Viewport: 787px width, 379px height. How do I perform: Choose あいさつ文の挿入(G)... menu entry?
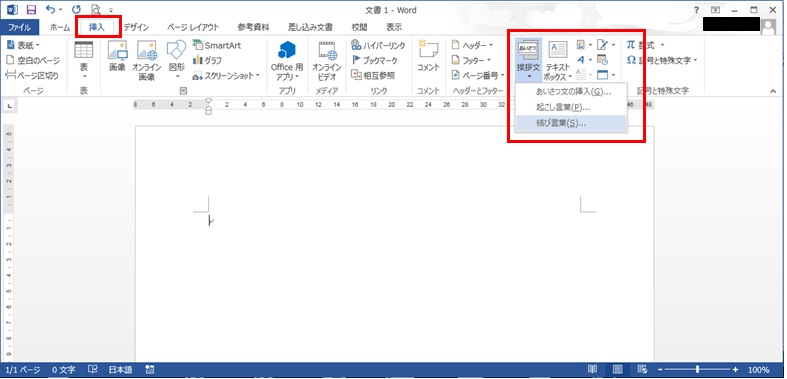[571, 92]
